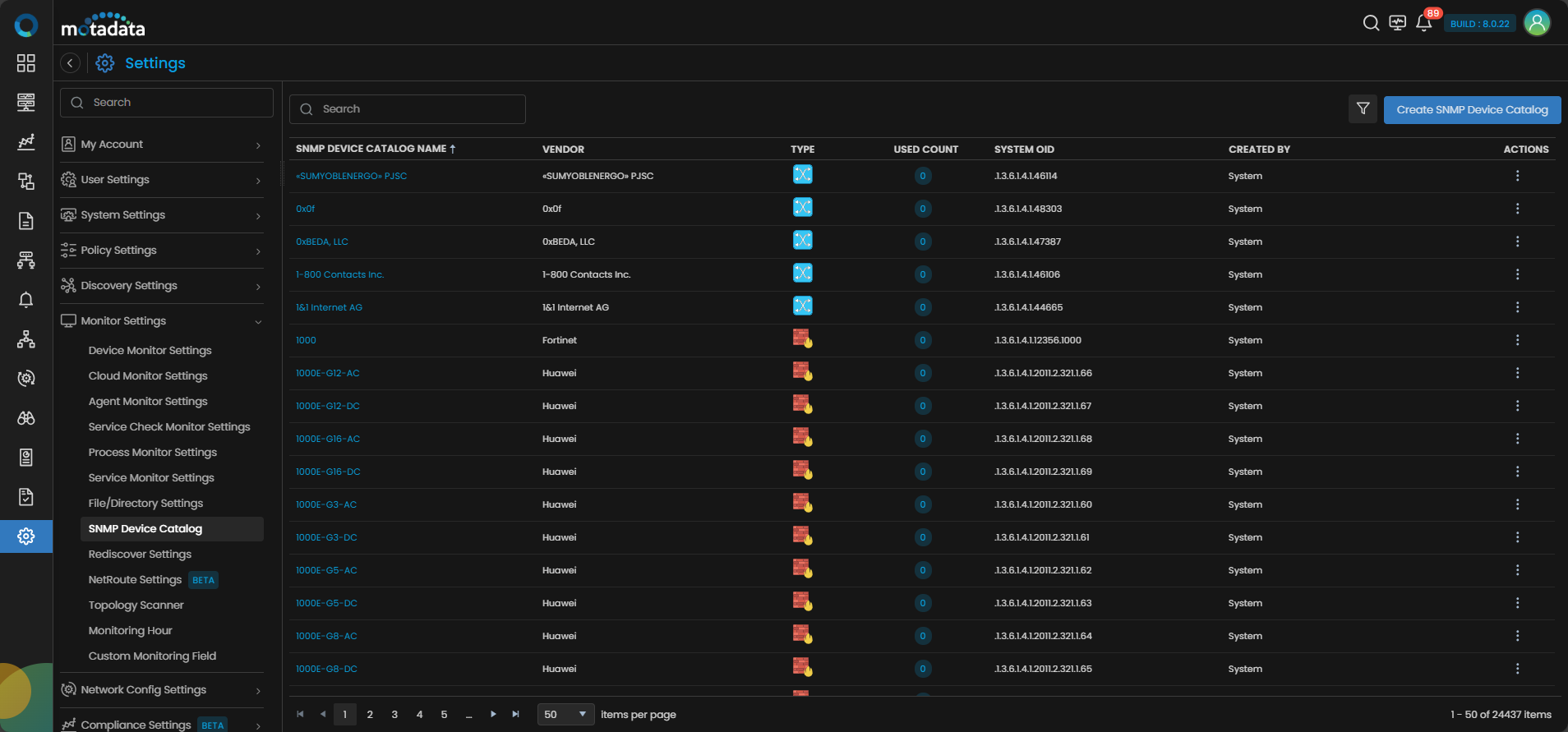Open actions menu for 1&1 Internet AG row
Screen dimensions: 1568x732
(x=1517, y=307)
